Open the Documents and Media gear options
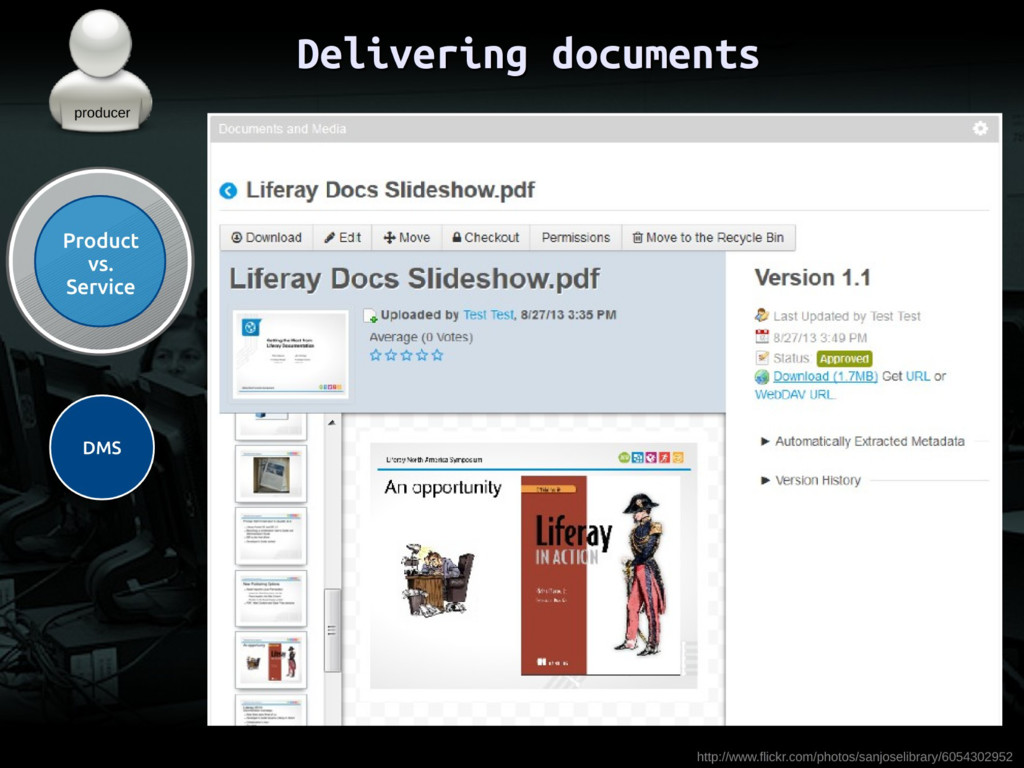 (980, 129)
